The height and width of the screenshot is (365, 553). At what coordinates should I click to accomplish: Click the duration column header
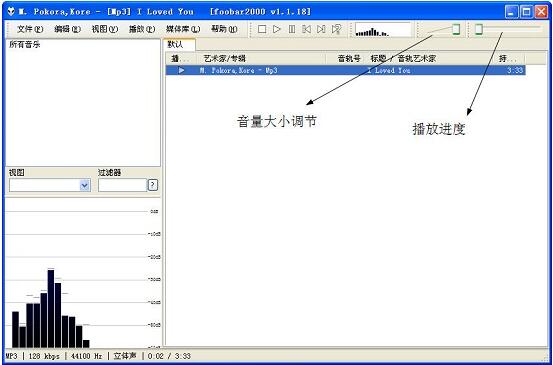tap(511, 59)
